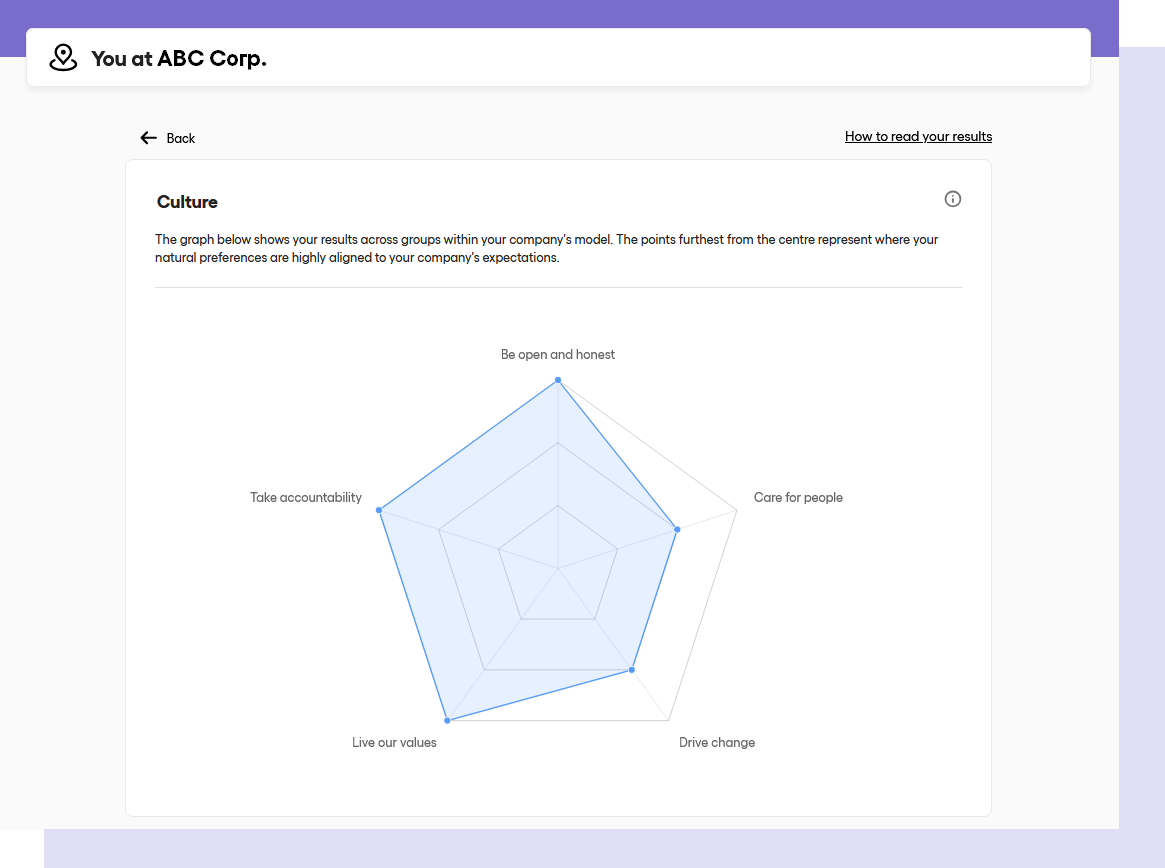
Task: Click the Live our values data point
Action: click(447, 720)
